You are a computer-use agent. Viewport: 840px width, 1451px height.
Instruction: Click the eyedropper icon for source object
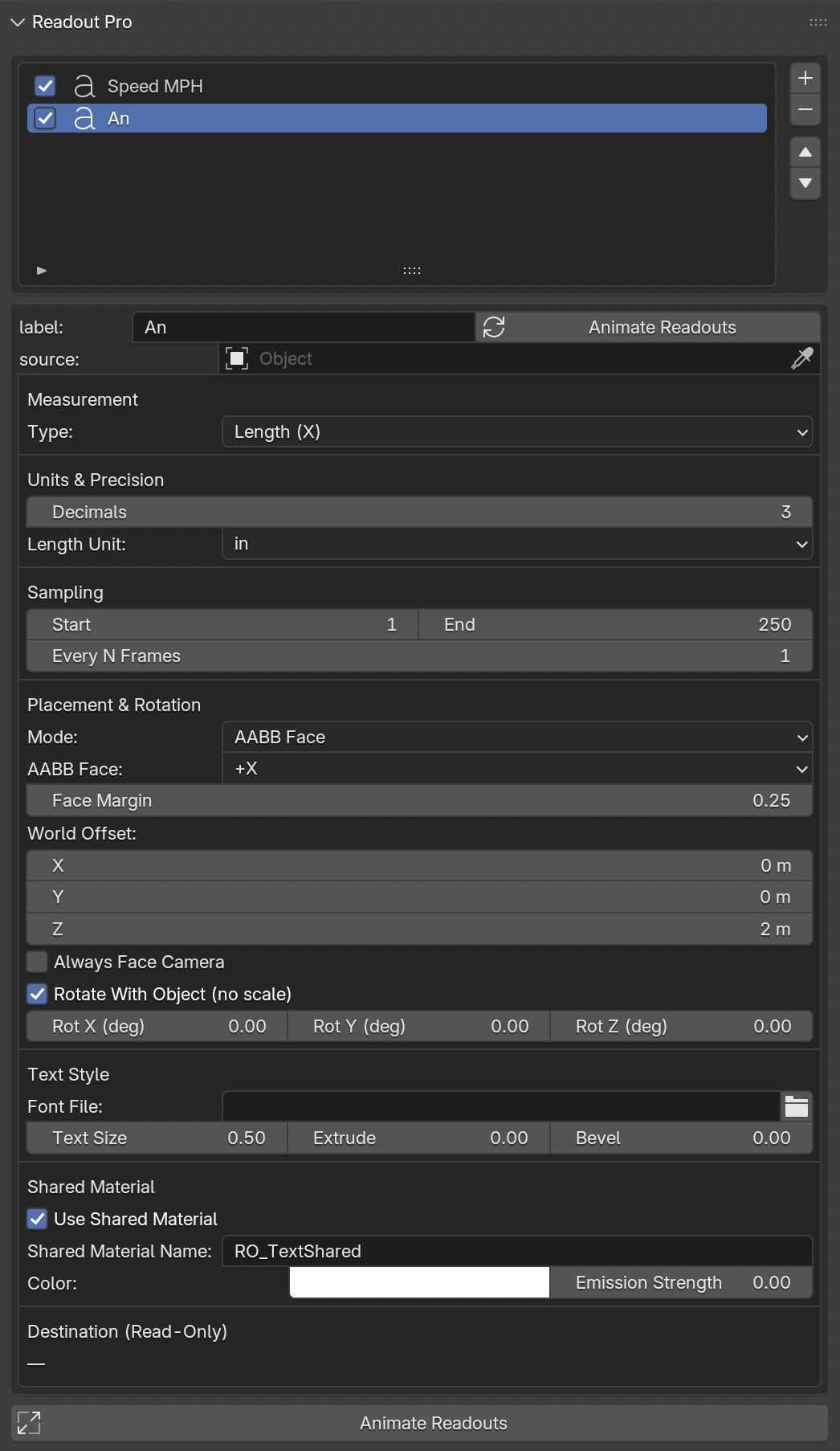[x=801, y=358]
